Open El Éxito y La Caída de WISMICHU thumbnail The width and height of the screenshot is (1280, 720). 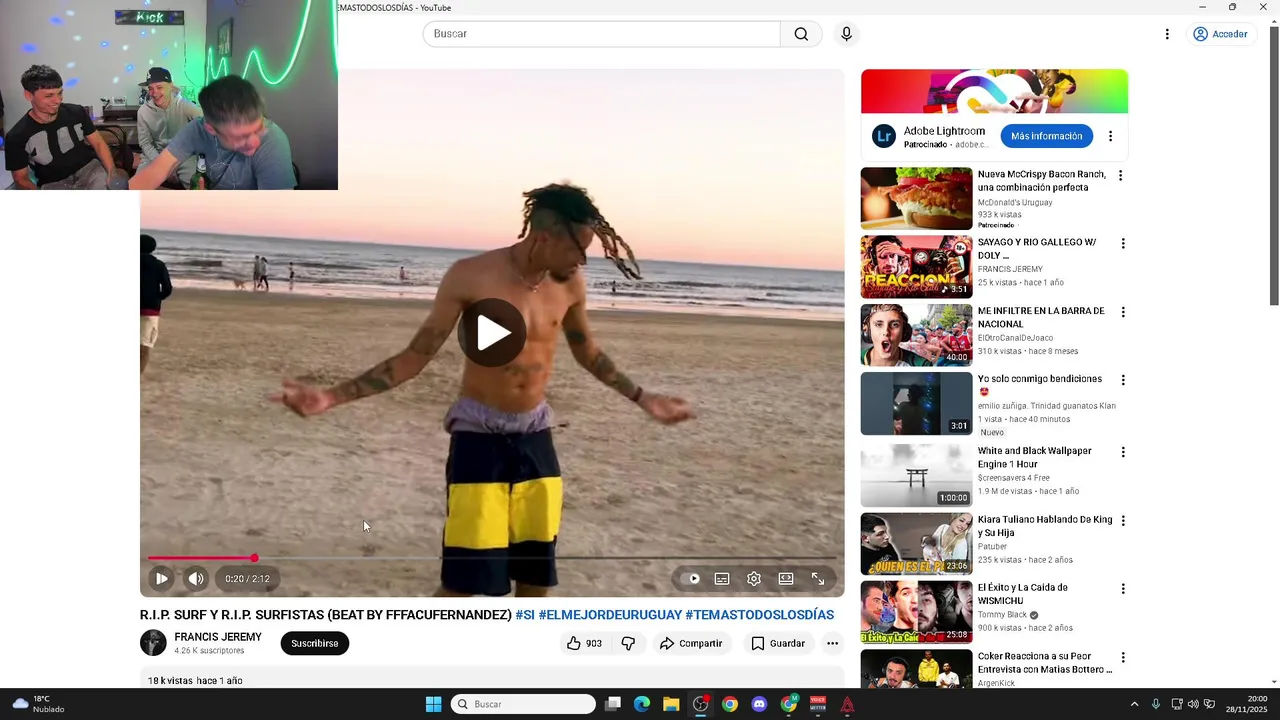[916, 612]
